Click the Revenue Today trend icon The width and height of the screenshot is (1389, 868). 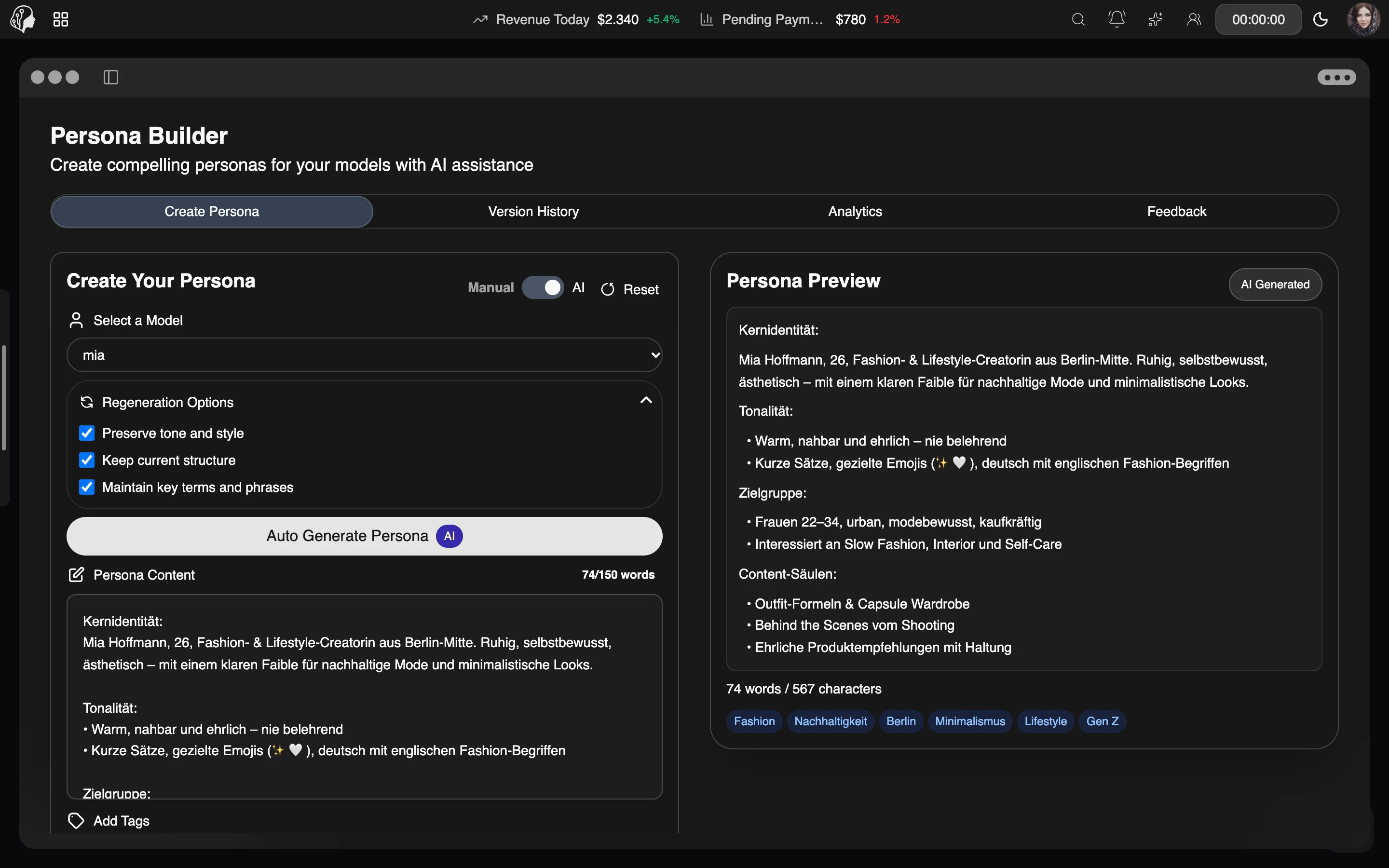click(480, 19)
